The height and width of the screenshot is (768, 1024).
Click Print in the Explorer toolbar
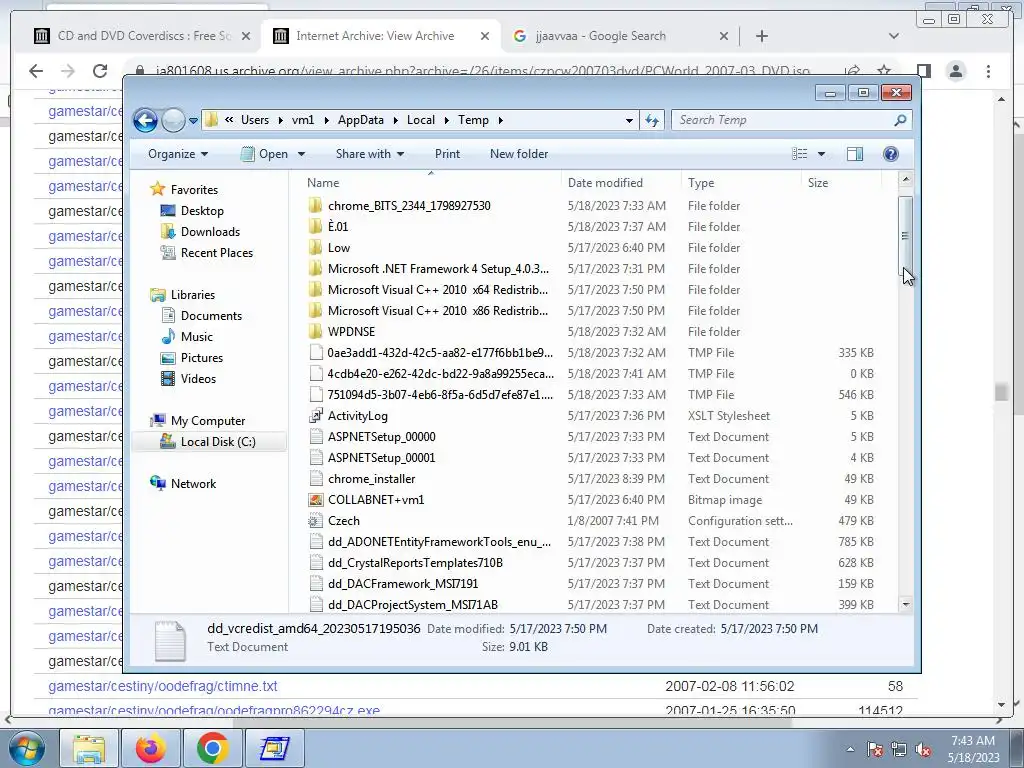(447, 154)
